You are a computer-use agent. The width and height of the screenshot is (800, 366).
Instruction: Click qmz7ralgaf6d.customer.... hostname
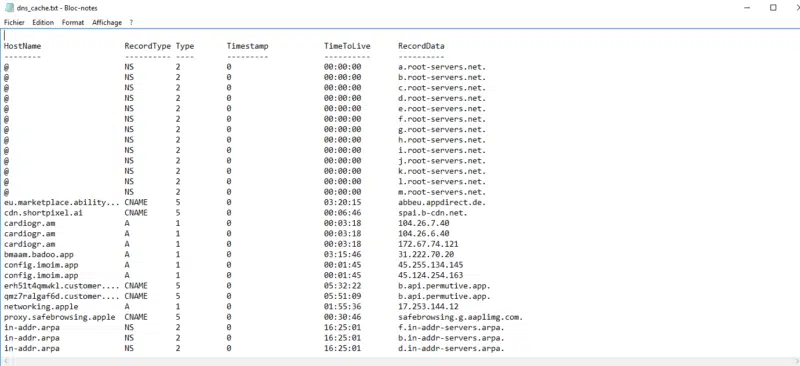62,296
